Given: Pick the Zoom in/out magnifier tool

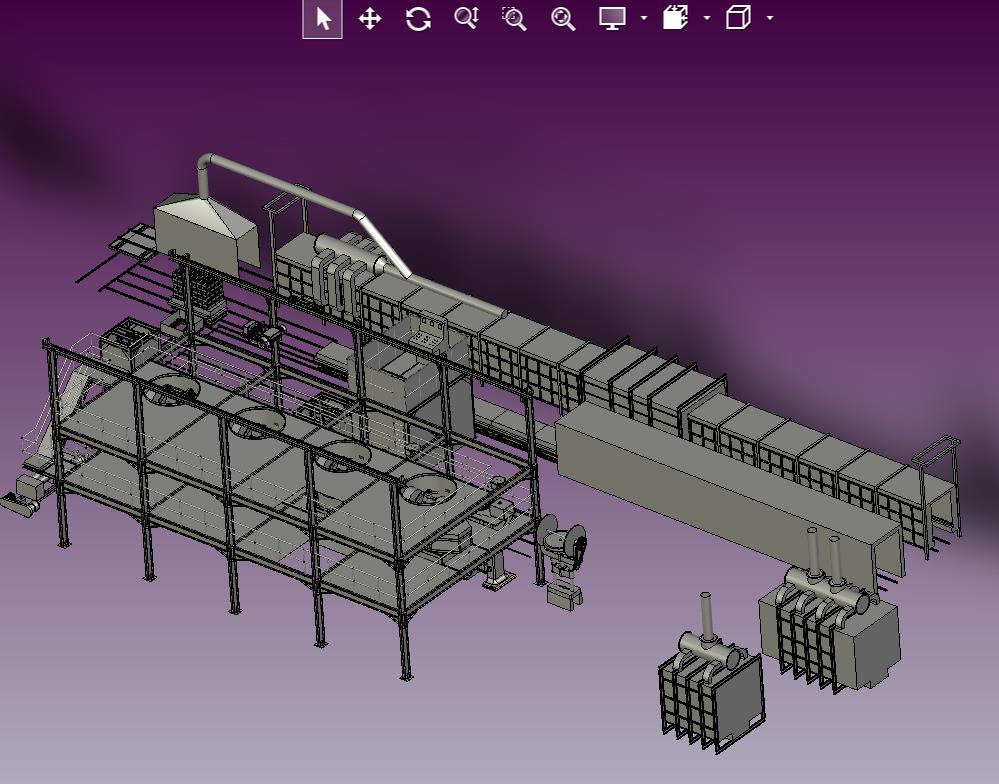Looking at the screenshot, I should pyautogui.click(x=466, y=18).
